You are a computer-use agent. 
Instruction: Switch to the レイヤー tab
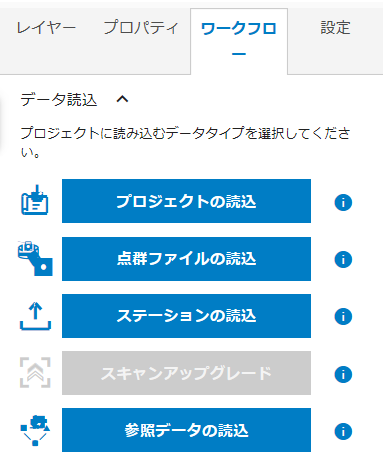coord(46,28)
